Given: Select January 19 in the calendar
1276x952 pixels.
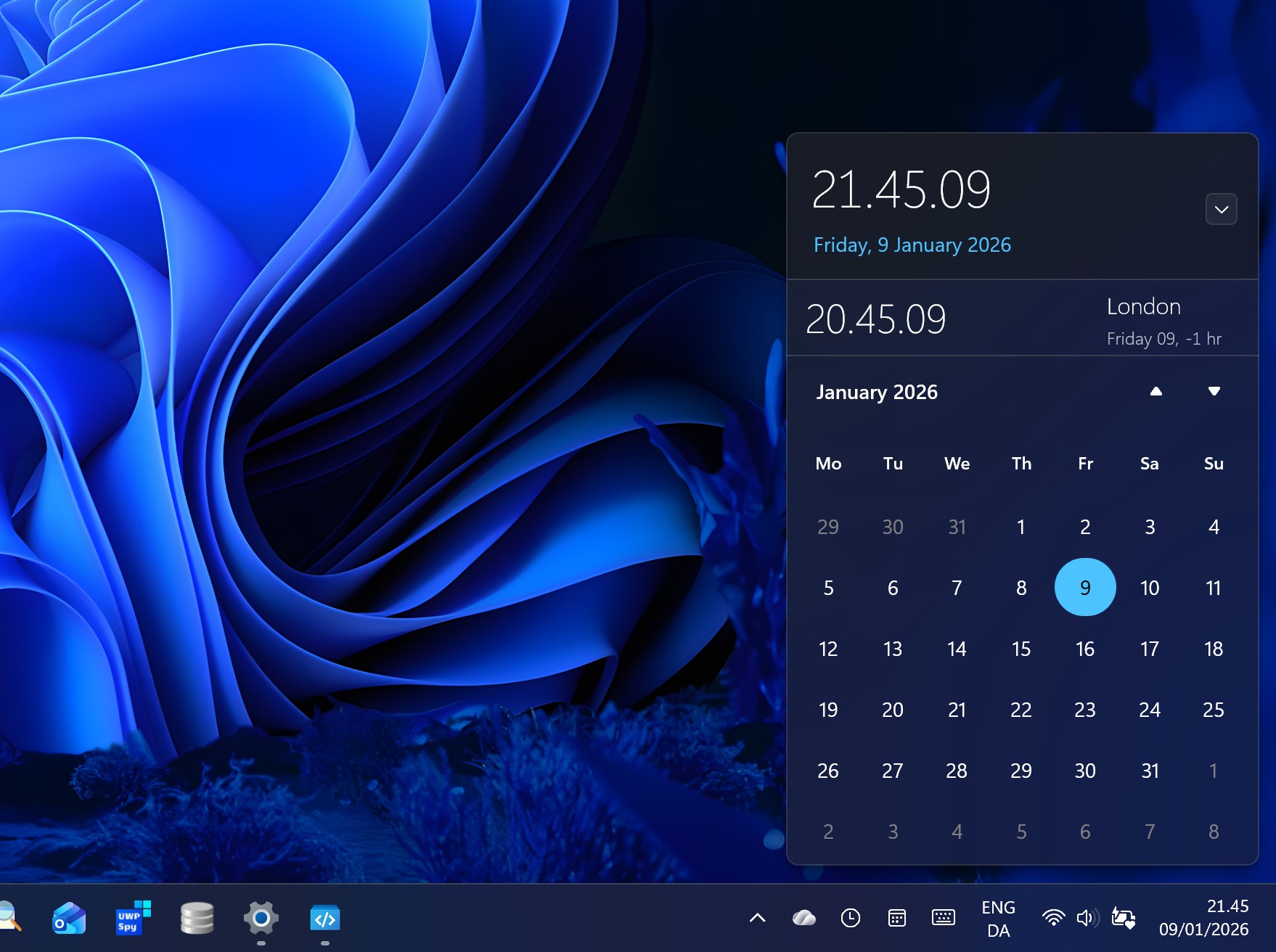Looking at the screenshot, I should [828, 710].
